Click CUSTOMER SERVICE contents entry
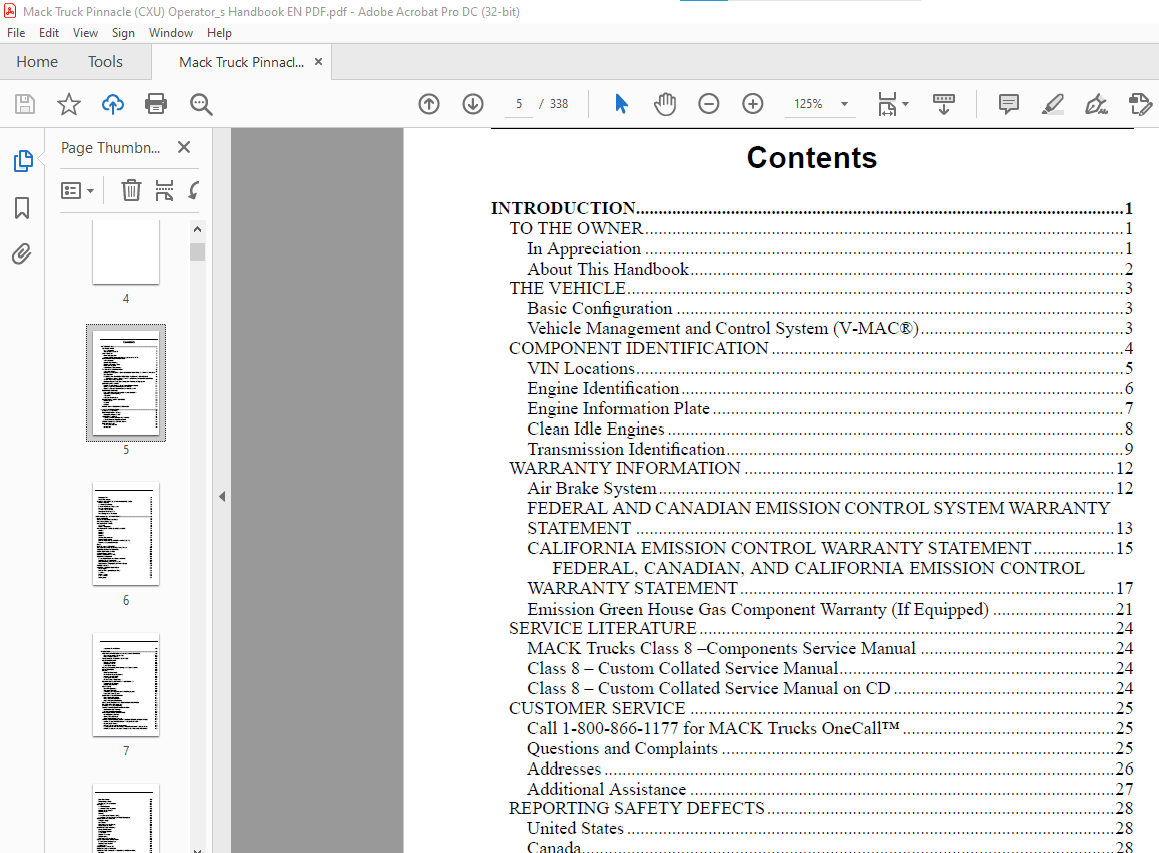 820,708
